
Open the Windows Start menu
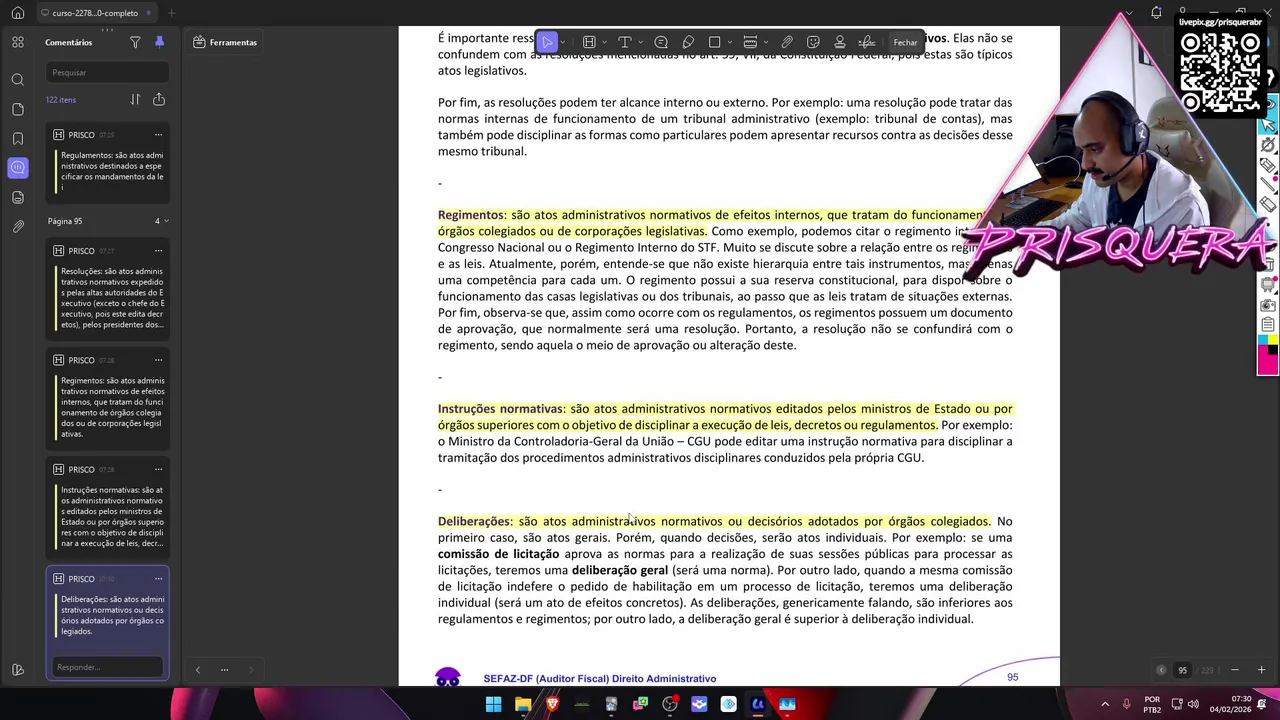[493, 704]
